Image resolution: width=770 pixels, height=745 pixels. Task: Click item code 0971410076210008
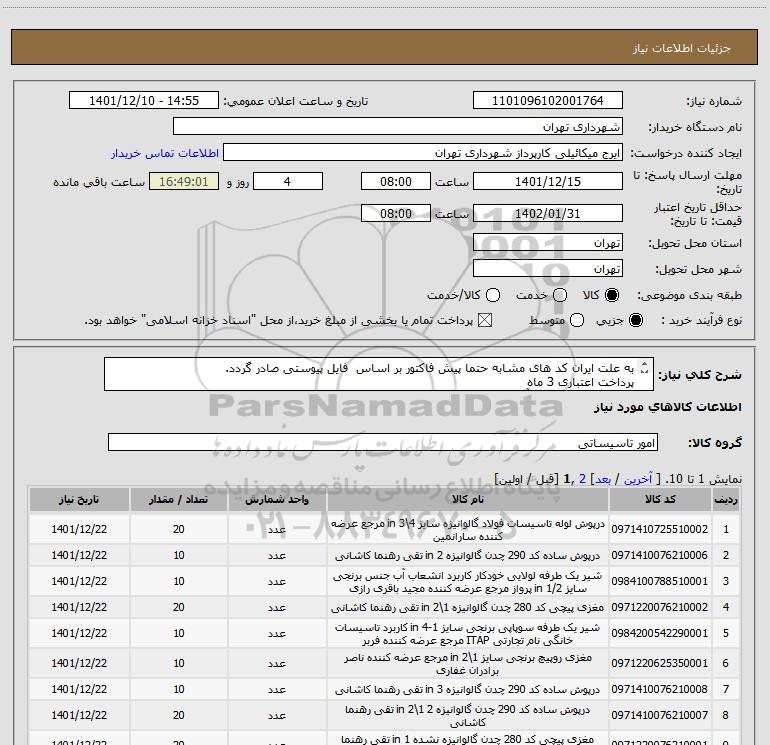[x=660, y=690]
